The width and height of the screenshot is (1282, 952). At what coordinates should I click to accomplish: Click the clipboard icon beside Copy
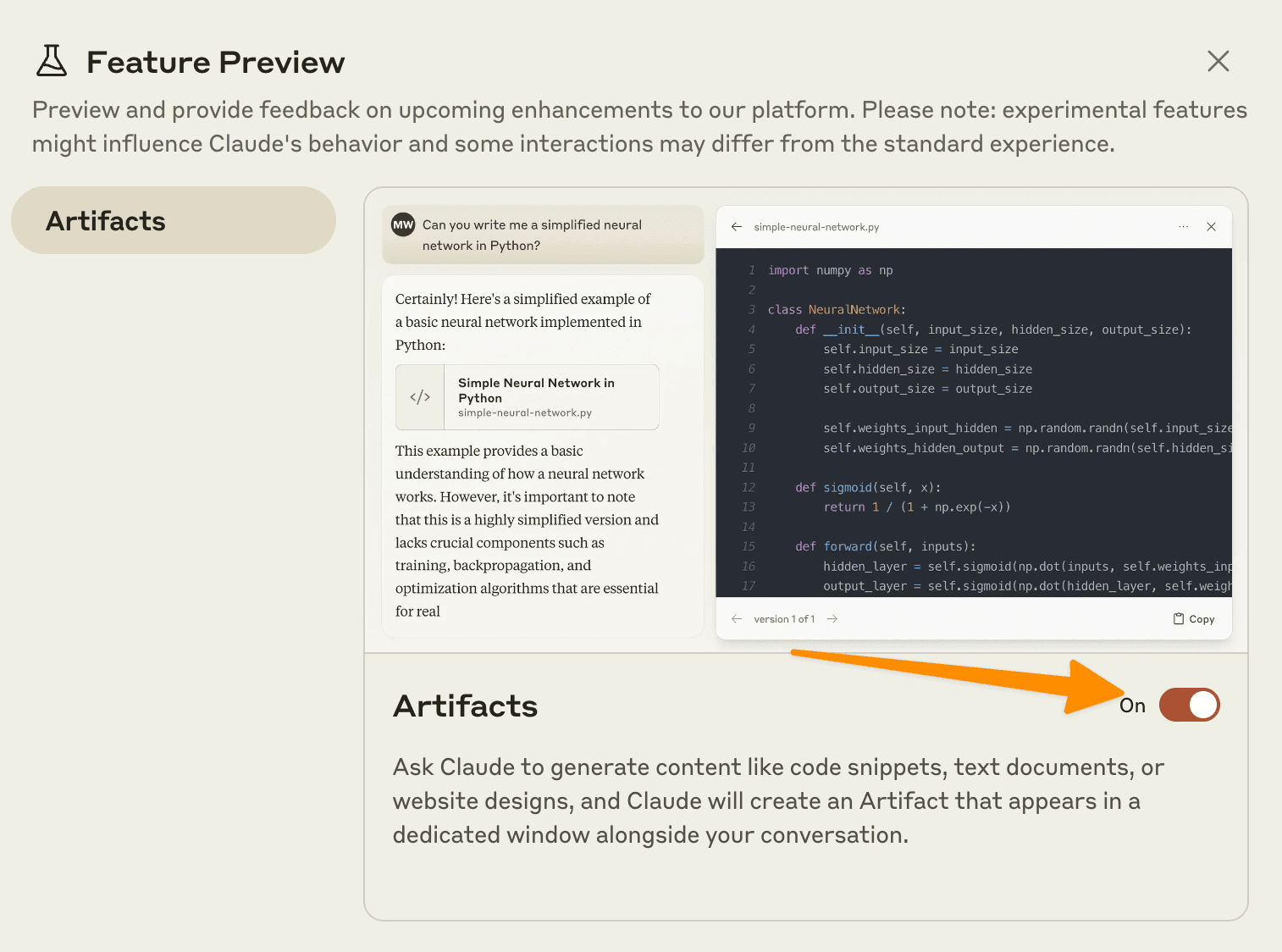[x=1179, y=618]
